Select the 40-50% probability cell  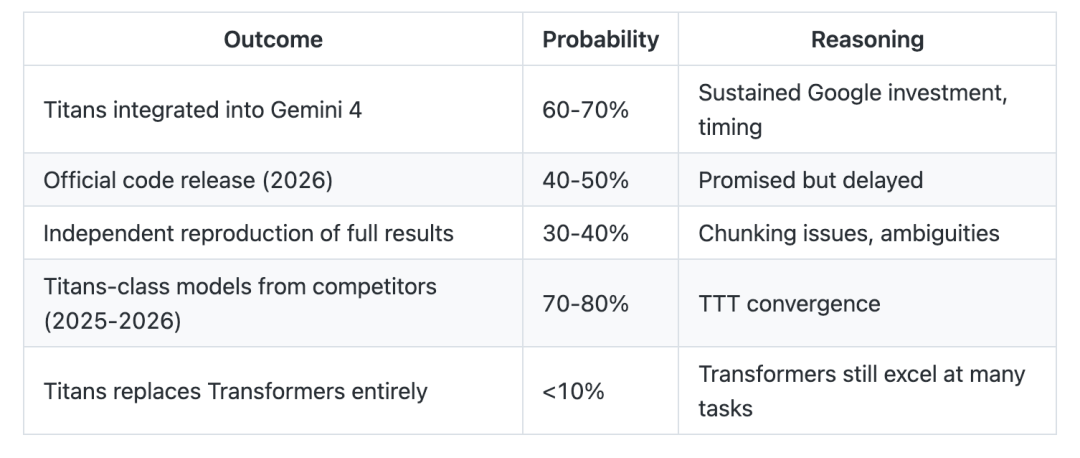pos(585,180)
